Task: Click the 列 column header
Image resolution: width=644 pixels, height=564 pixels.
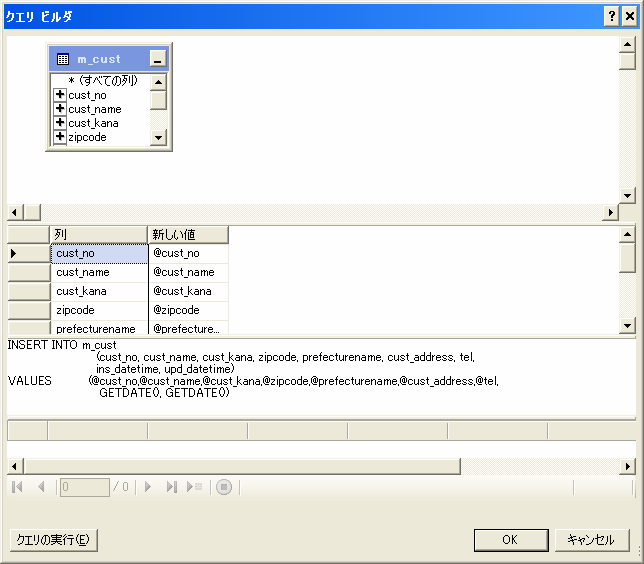Action: pos(98,234)
